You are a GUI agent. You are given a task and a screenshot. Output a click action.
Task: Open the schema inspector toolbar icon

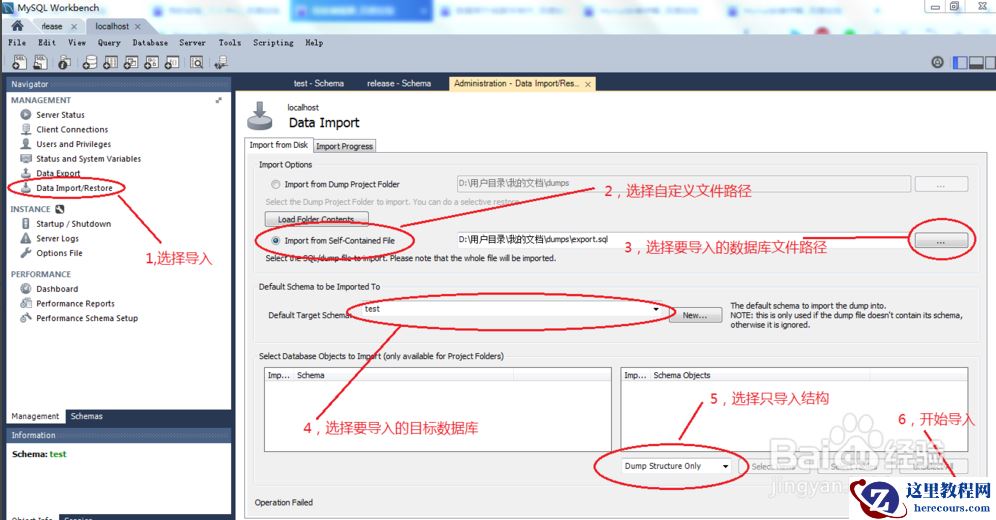tap(64, 62)
